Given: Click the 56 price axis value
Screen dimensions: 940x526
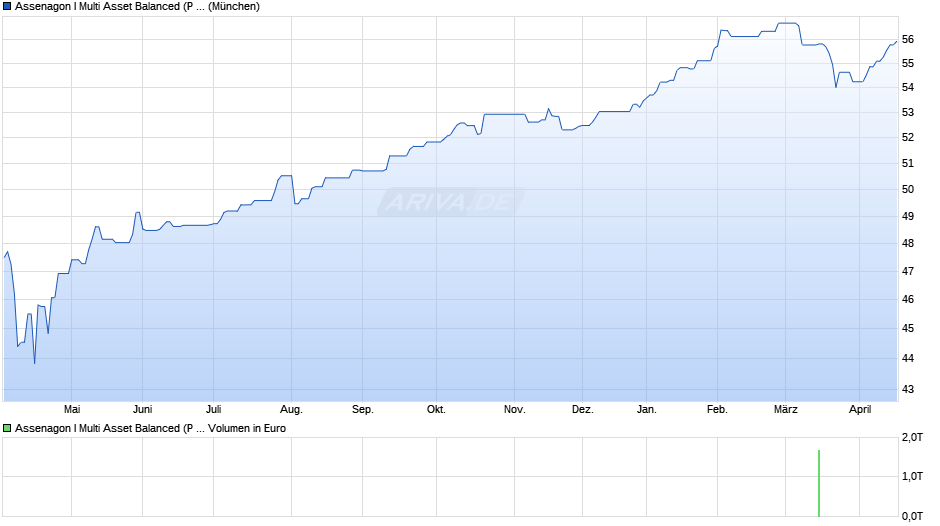Looking at the screenshot, I should click(x=908, y=40).
